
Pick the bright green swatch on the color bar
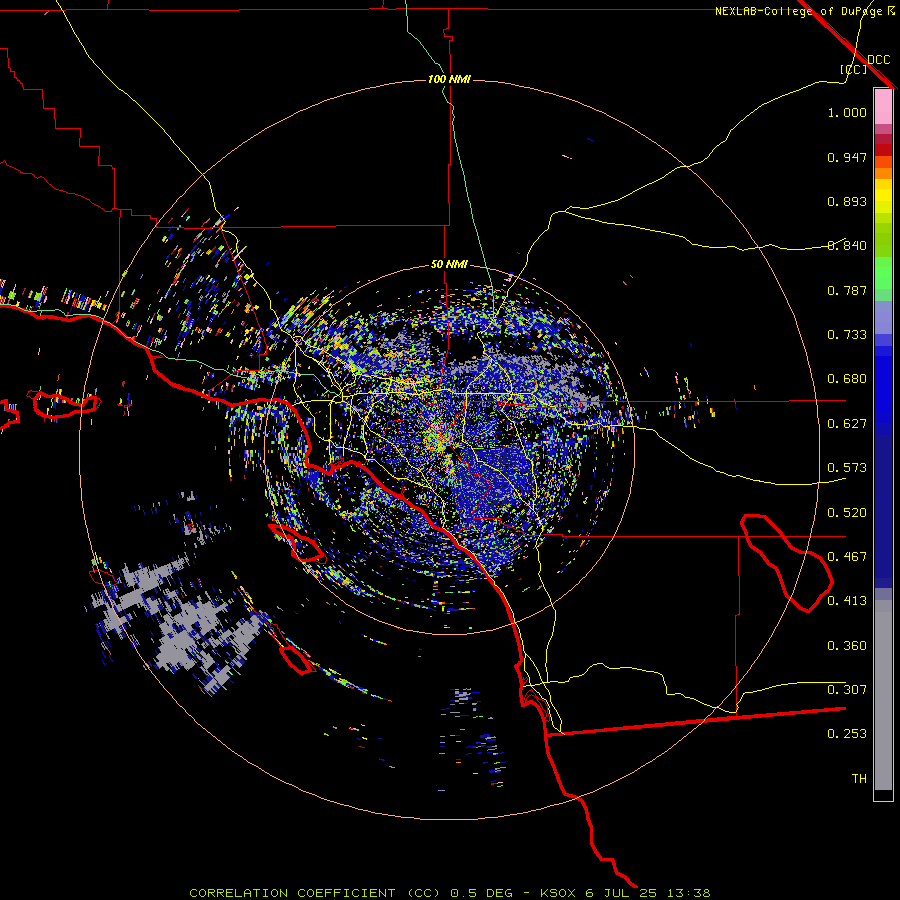coord(883,273)
